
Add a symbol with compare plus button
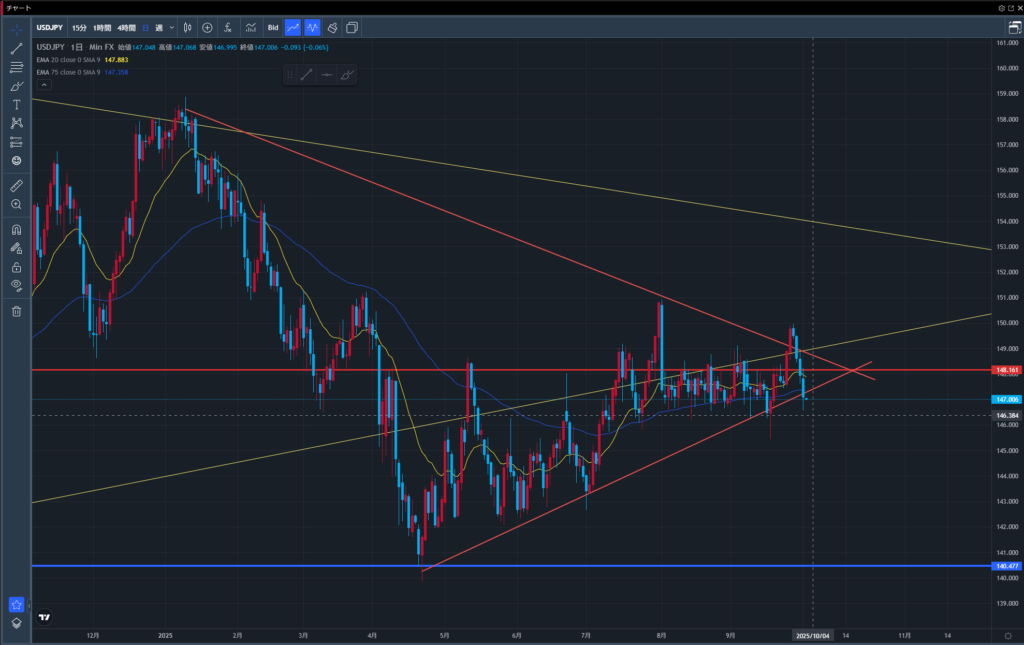coord(207,28)
